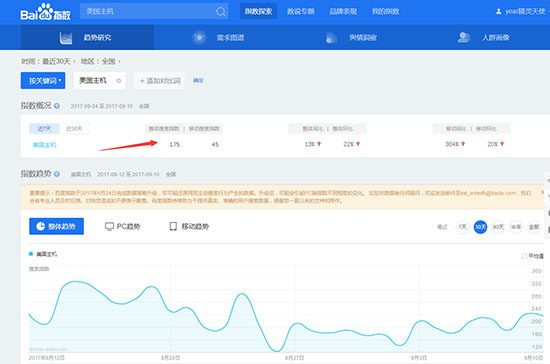Click the 20% mobile month-on-month value
This screenshot has height=364, width=550.
492,144
